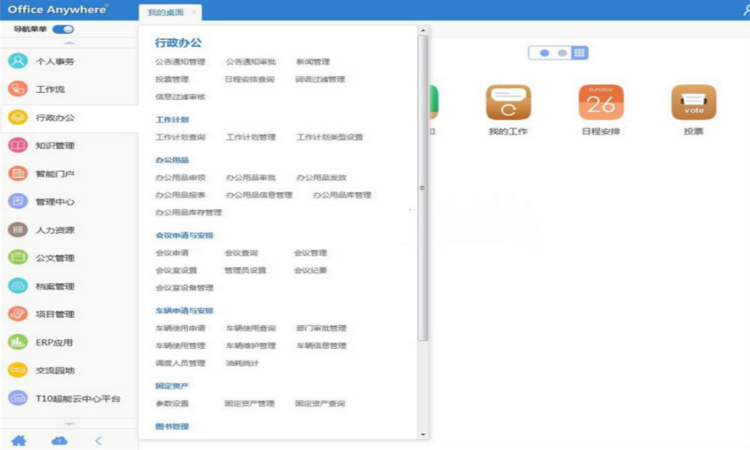Click the popup scrollbar down arrow
This screenshot has height=450, width=750.
(x=423, y=434)
